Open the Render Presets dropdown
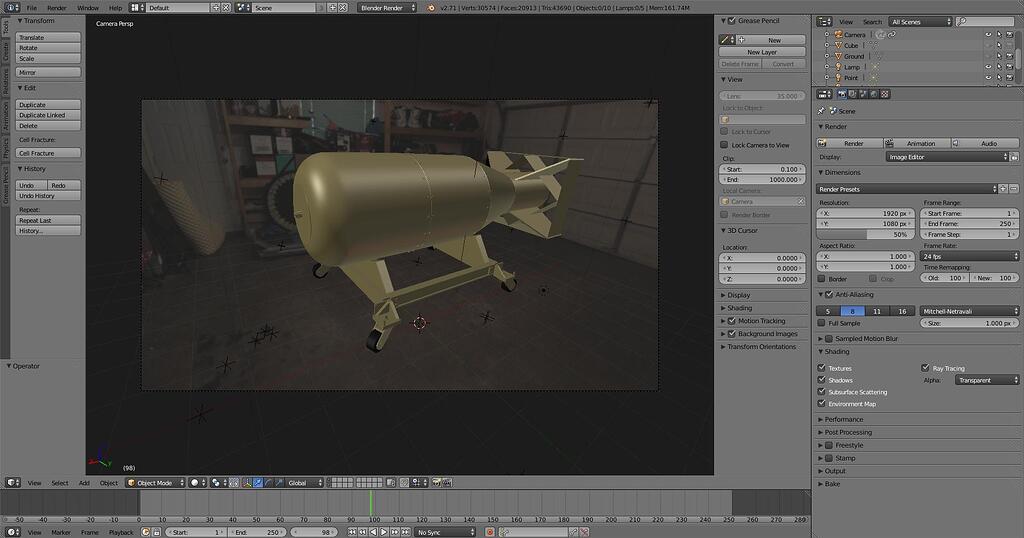 click(906, 189)
